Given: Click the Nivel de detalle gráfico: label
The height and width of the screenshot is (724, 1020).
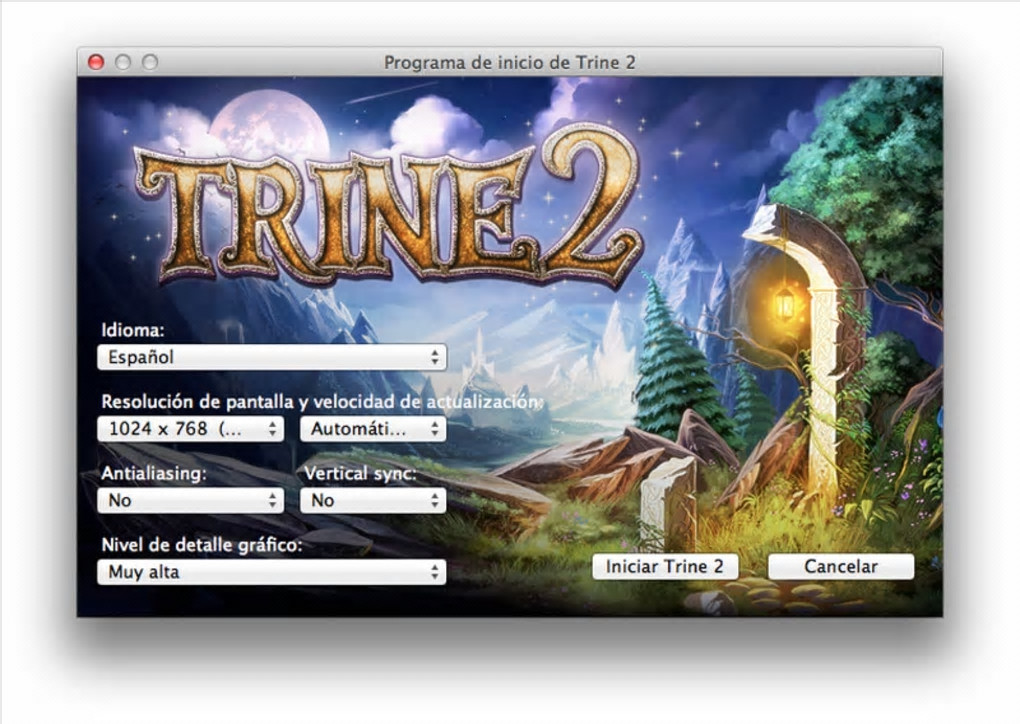Looking at the screenshot, I should click(x=202, y=544).
